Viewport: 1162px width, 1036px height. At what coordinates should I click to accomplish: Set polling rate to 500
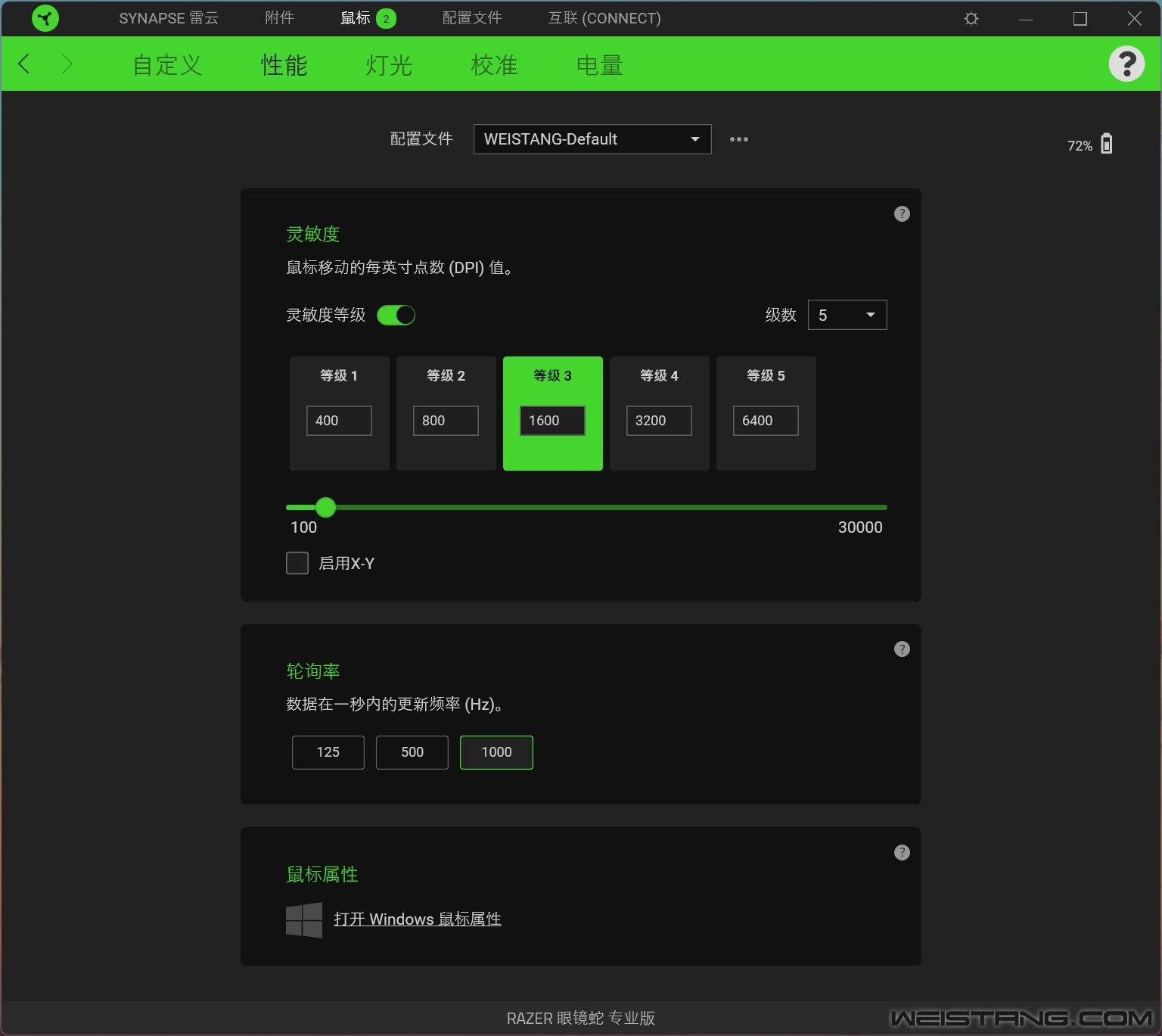(412, 752)
